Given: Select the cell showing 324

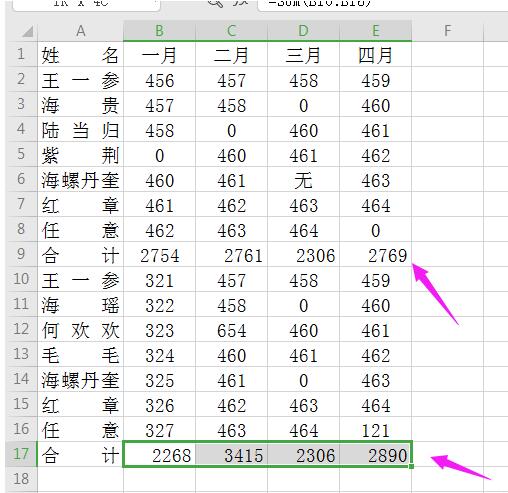Looking at the screenshot, I should tap(159, 354).
